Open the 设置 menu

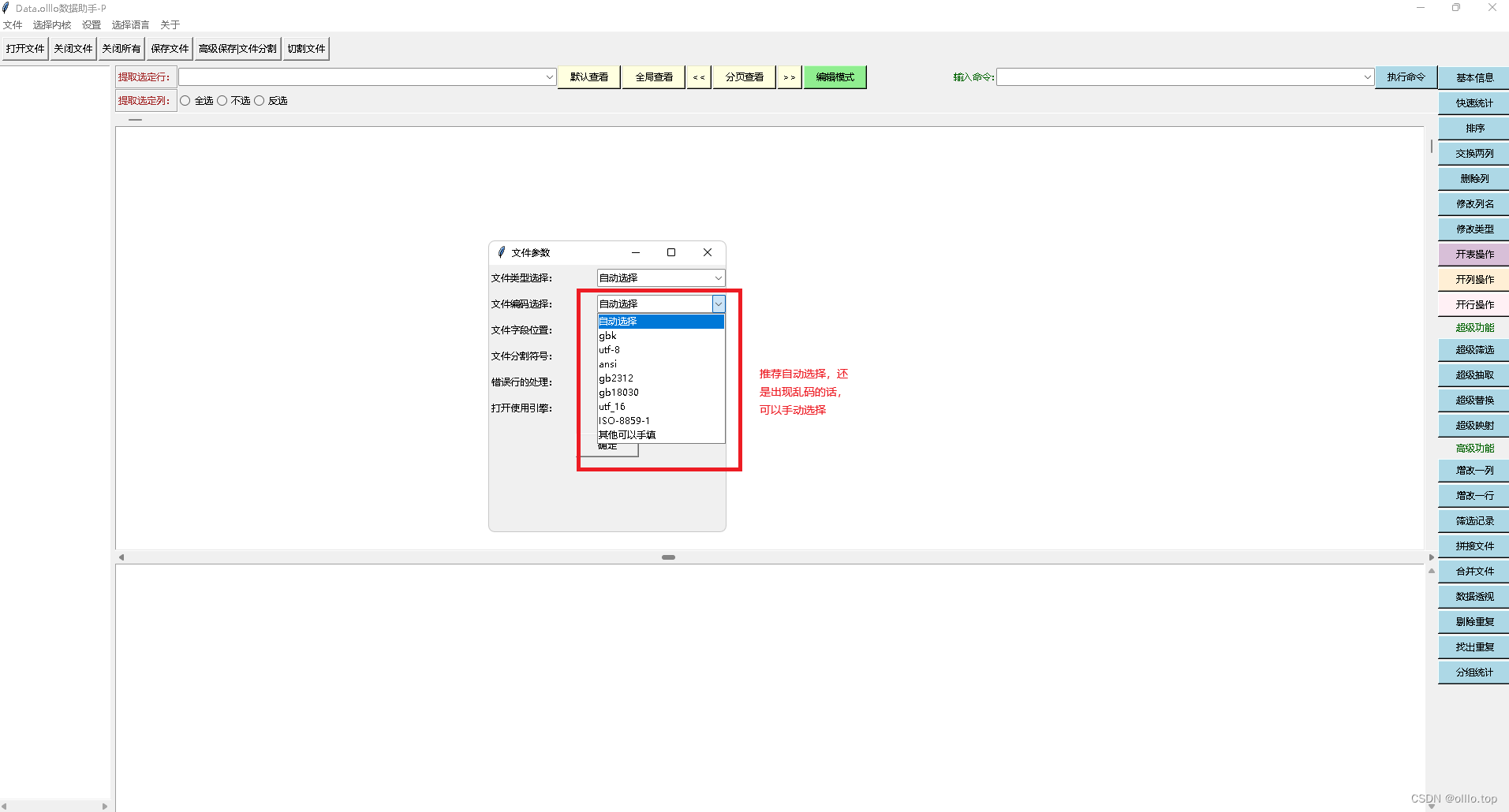91,24
